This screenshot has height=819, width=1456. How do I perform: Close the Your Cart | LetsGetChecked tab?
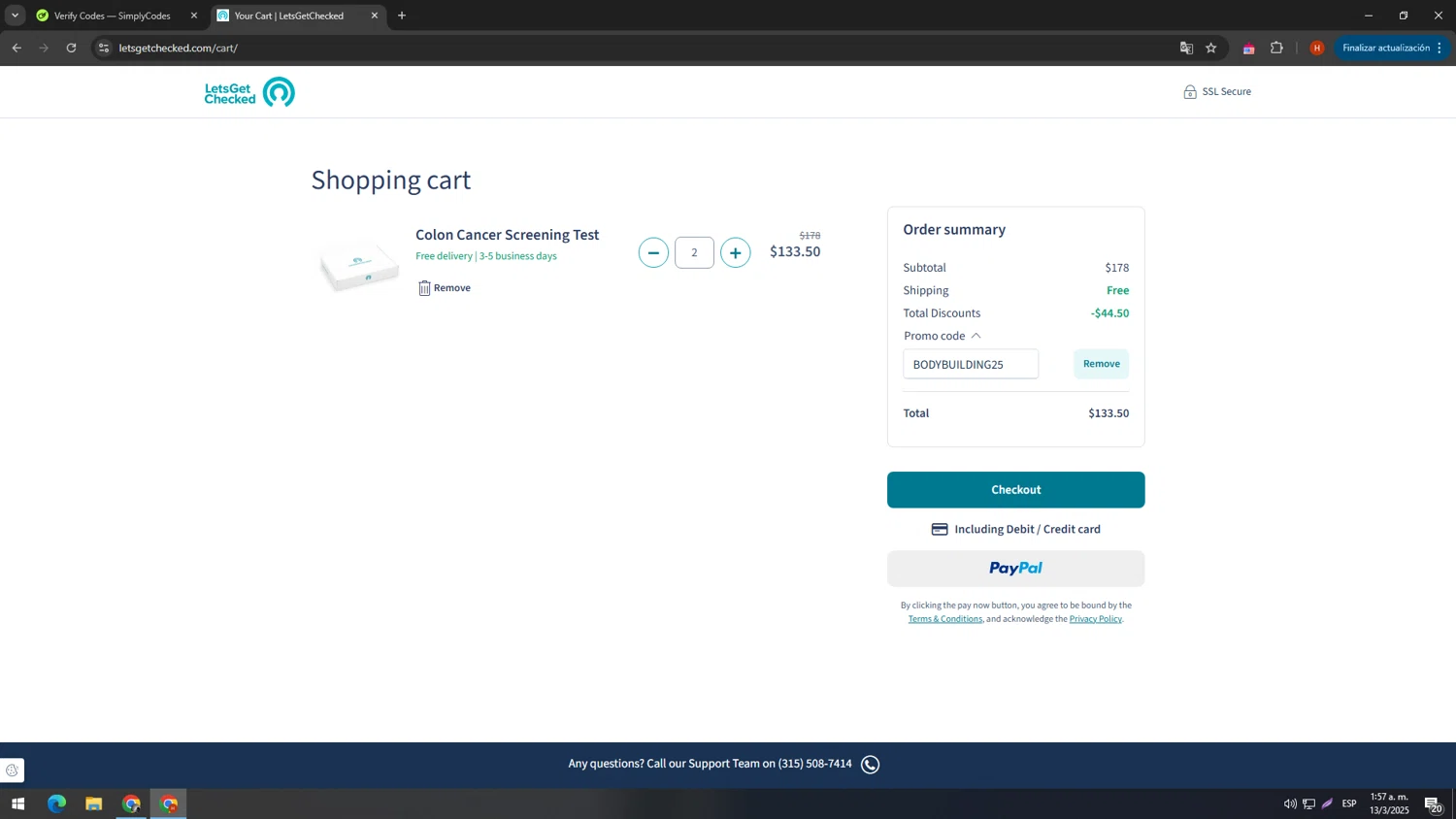coord(375,16)
